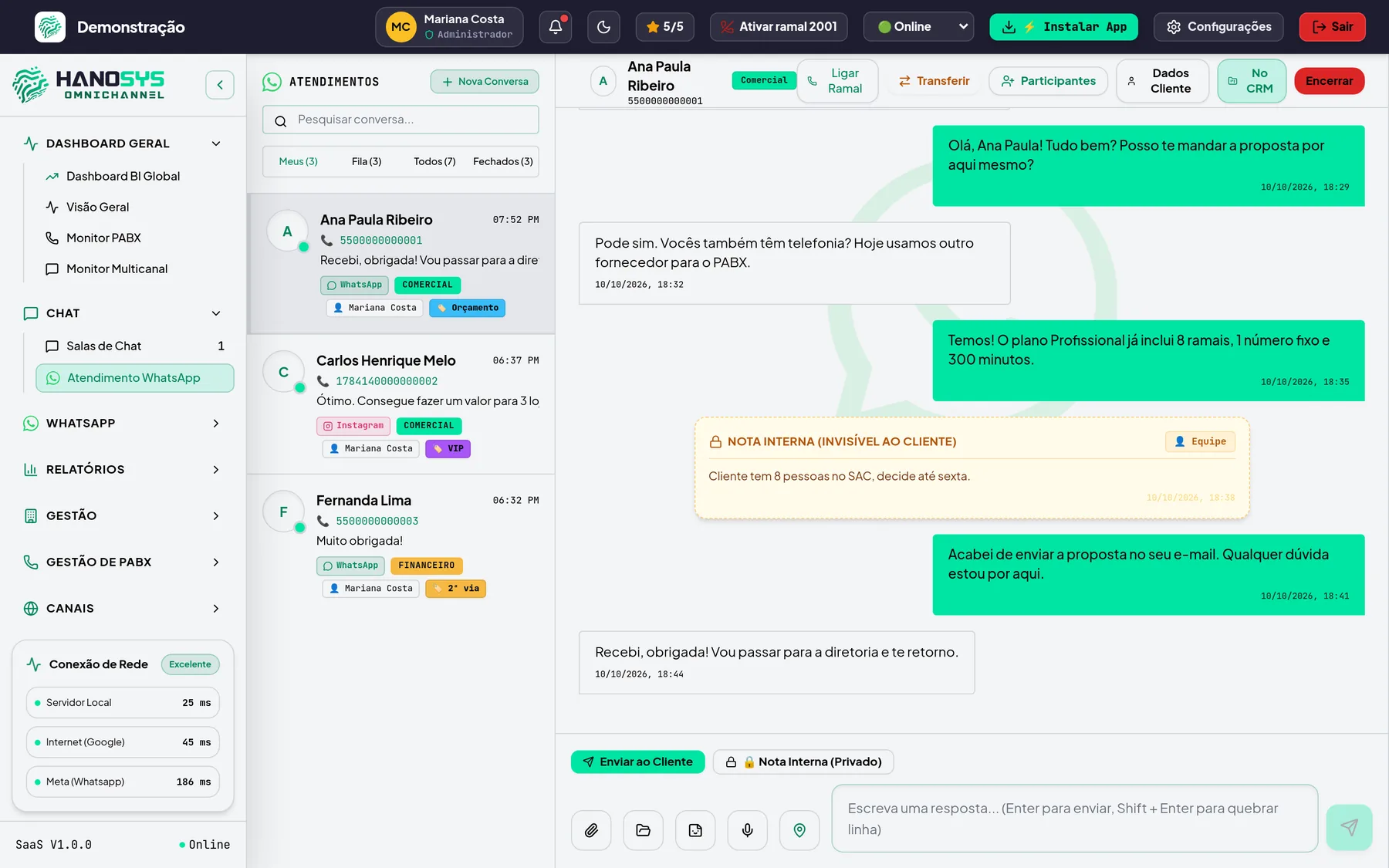Open Ana Paula Ribeiro conversation
The image size is (1389, 868).
click(x=401, y=263)
